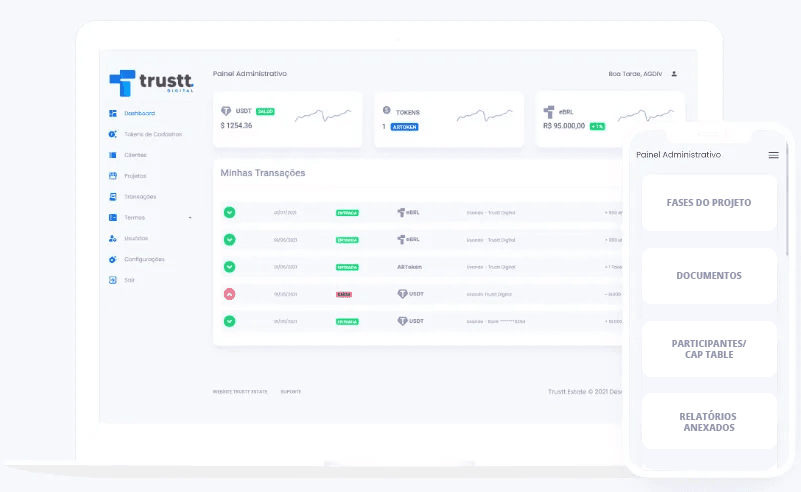Click the ENTRADA badge in the ARToken row
801x492 pixels.
coord(347,267)
